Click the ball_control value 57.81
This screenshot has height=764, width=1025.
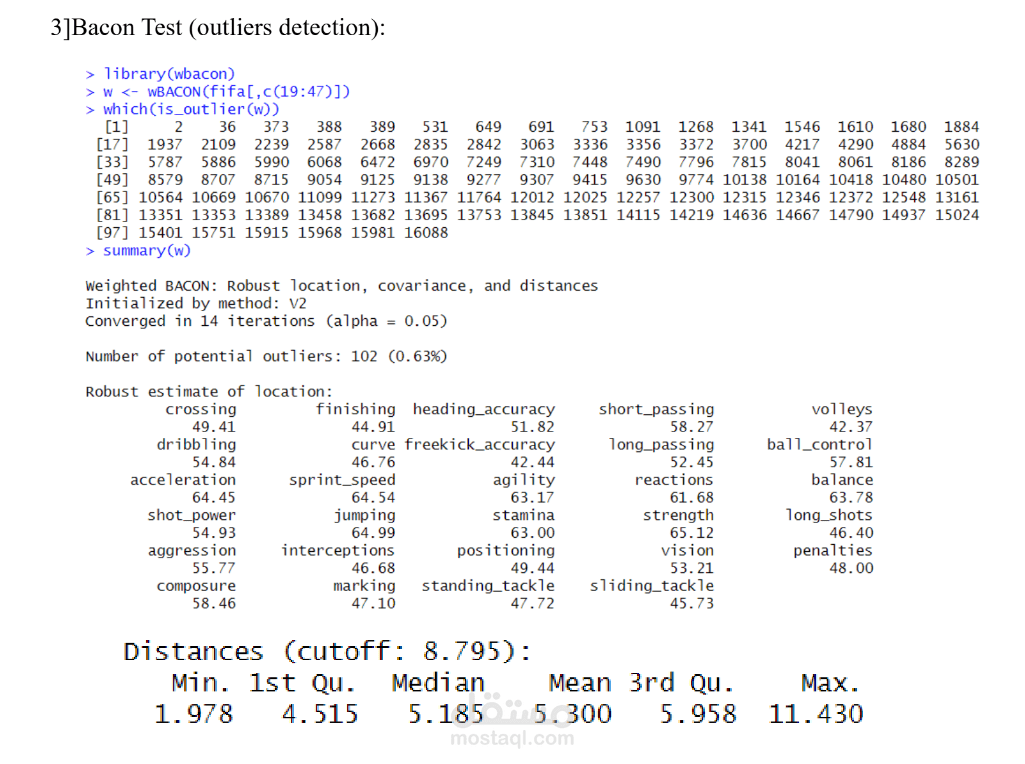851,462
